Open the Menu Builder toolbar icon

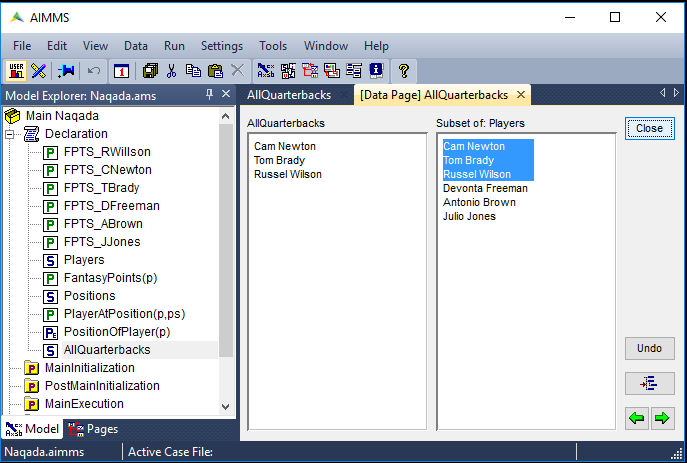354,71
